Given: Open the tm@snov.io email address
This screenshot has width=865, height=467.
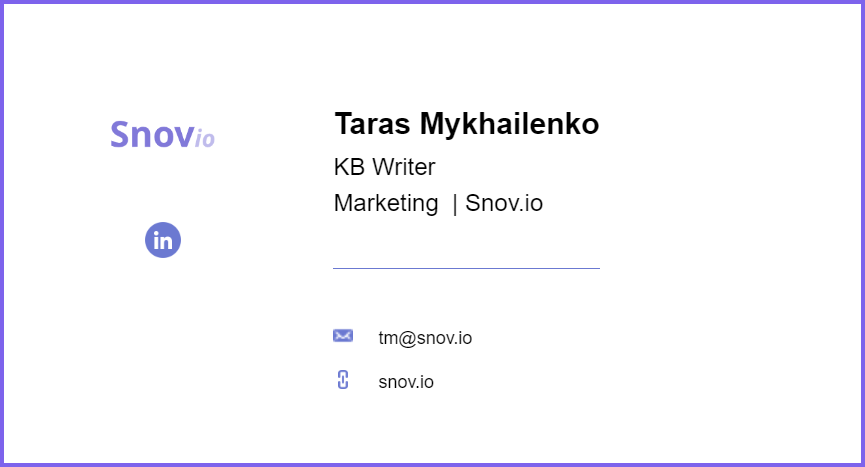Looking at the screenshot, I should tap(425, 337).
